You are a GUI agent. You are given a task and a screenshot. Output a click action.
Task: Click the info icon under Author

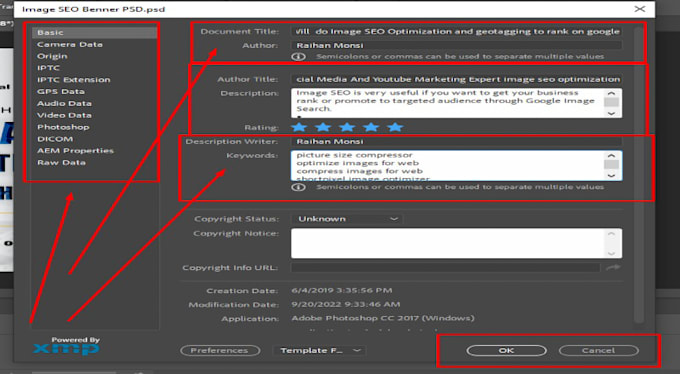(298, 56)
